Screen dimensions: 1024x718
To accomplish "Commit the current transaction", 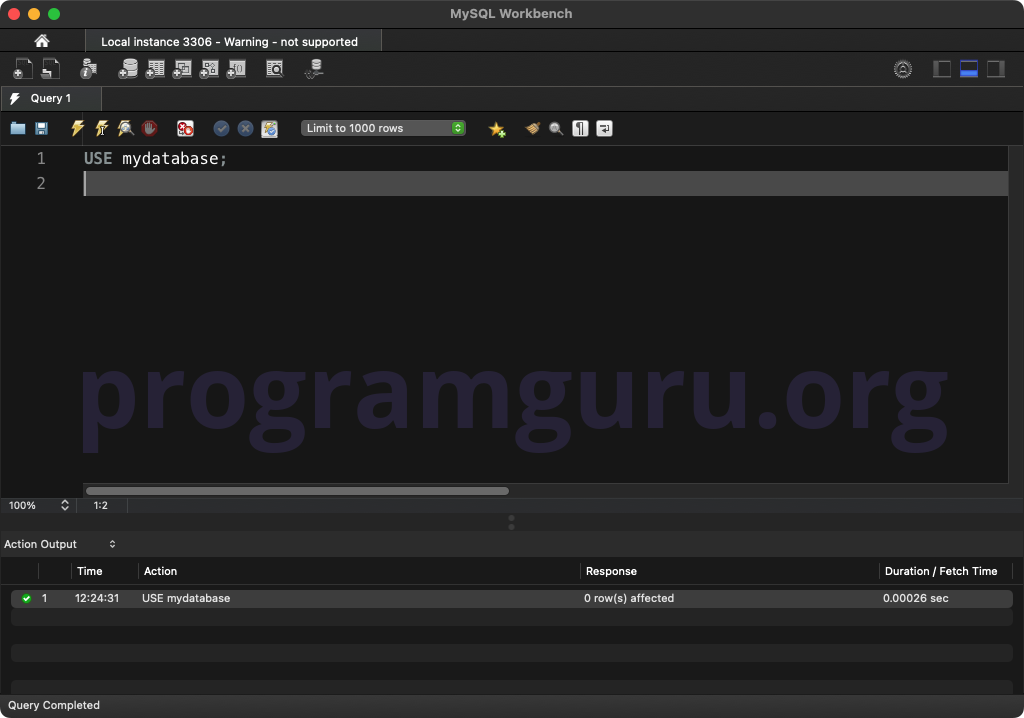I will pyautogui.click(x=221, y=128).
